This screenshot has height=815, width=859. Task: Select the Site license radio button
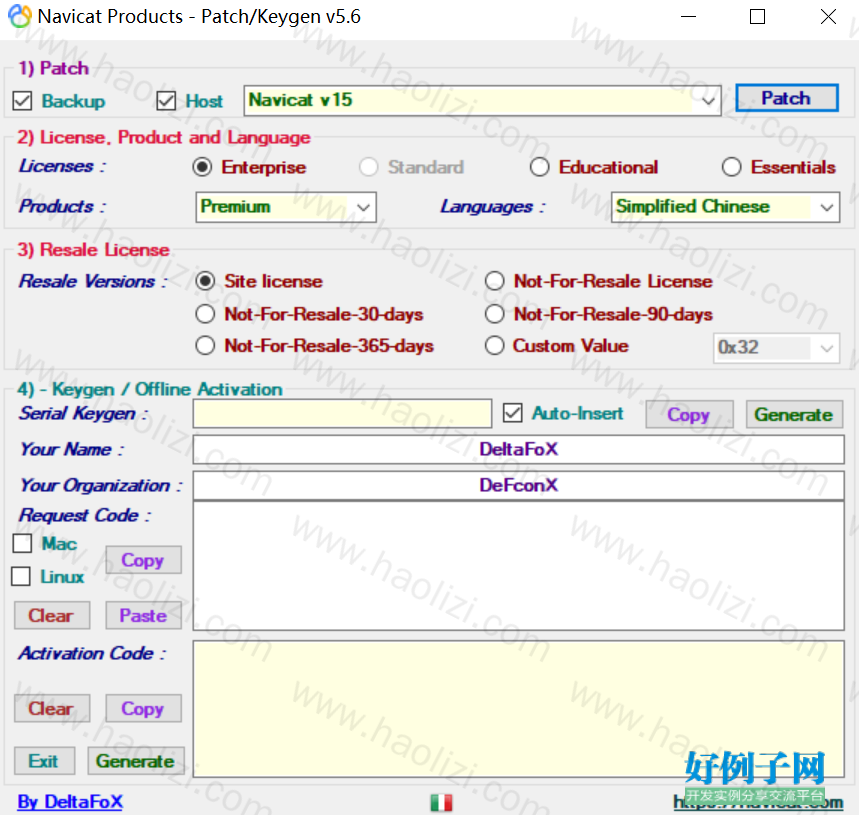(205, 282)
